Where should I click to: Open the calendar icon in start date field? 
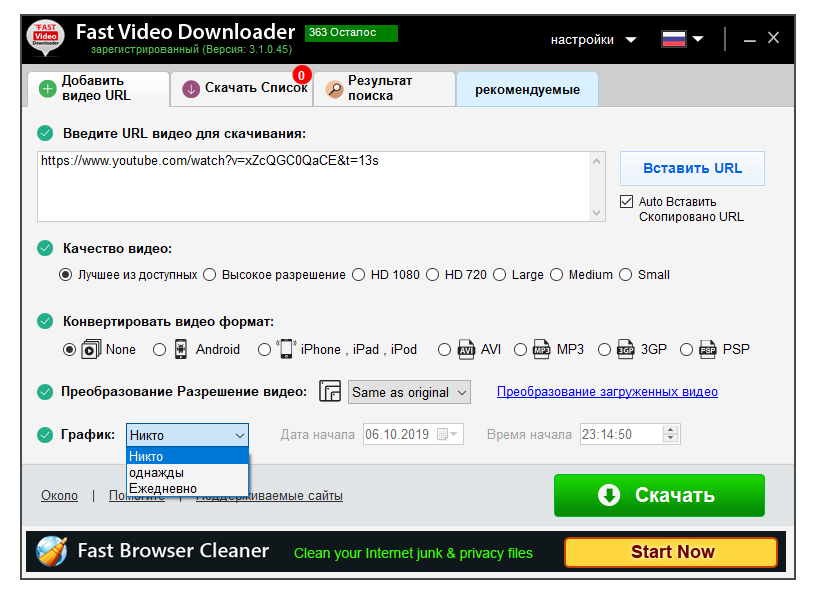(x=443, y=434)
